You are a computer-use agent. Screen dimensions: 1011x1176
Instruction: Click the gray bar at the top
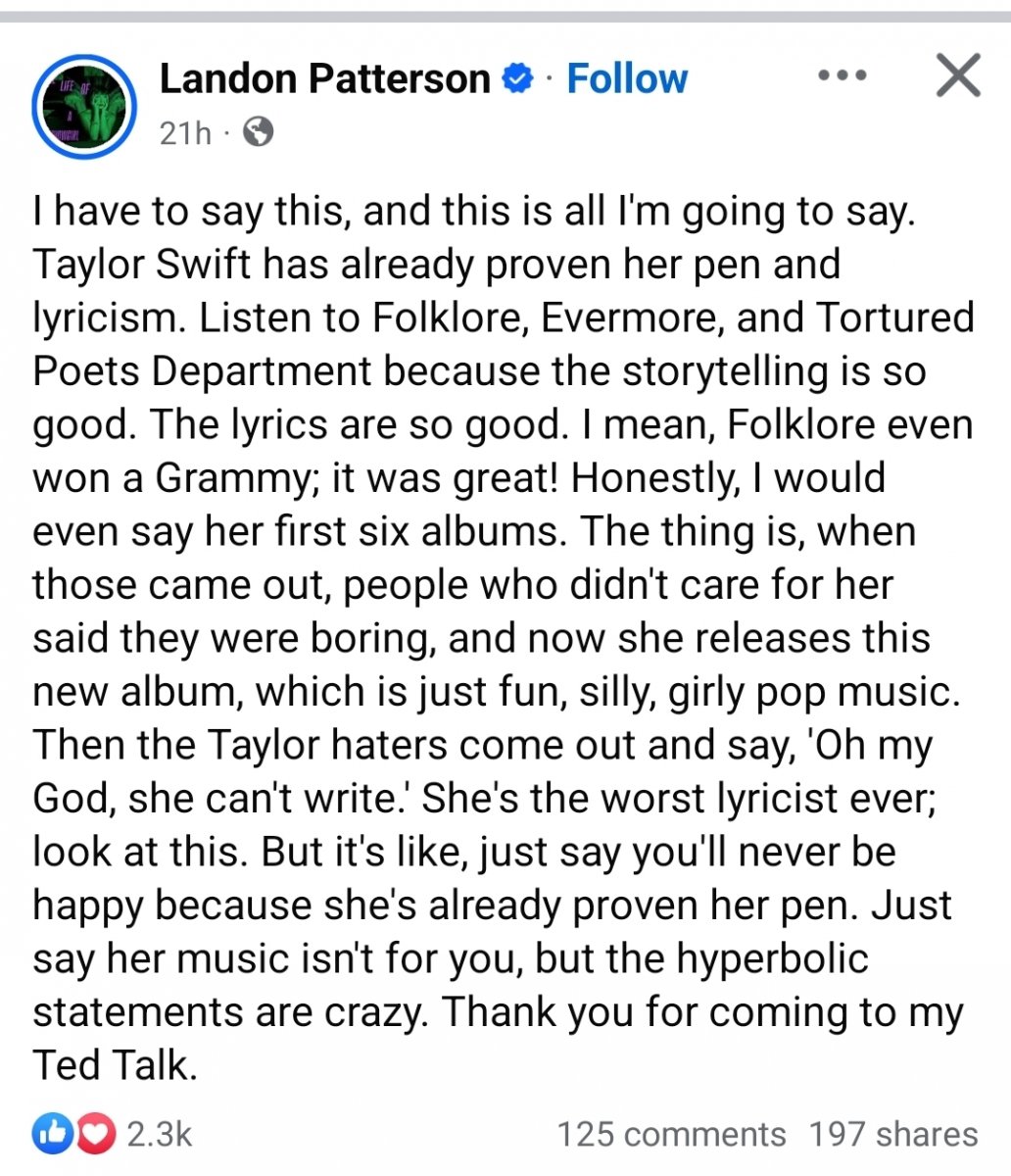pos(505,17)
